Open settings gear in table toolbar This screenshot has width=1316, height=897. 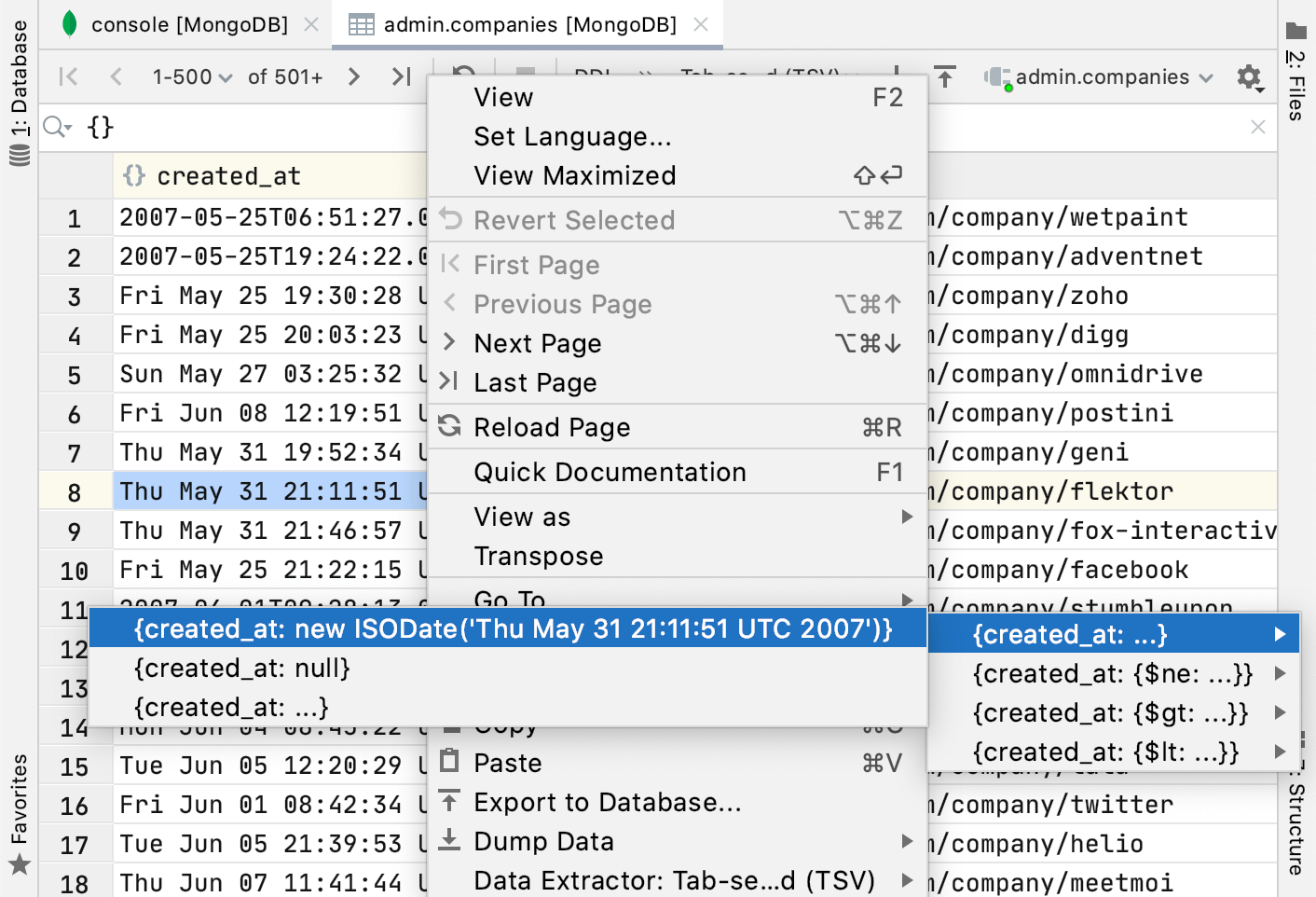coord(1250,77)
